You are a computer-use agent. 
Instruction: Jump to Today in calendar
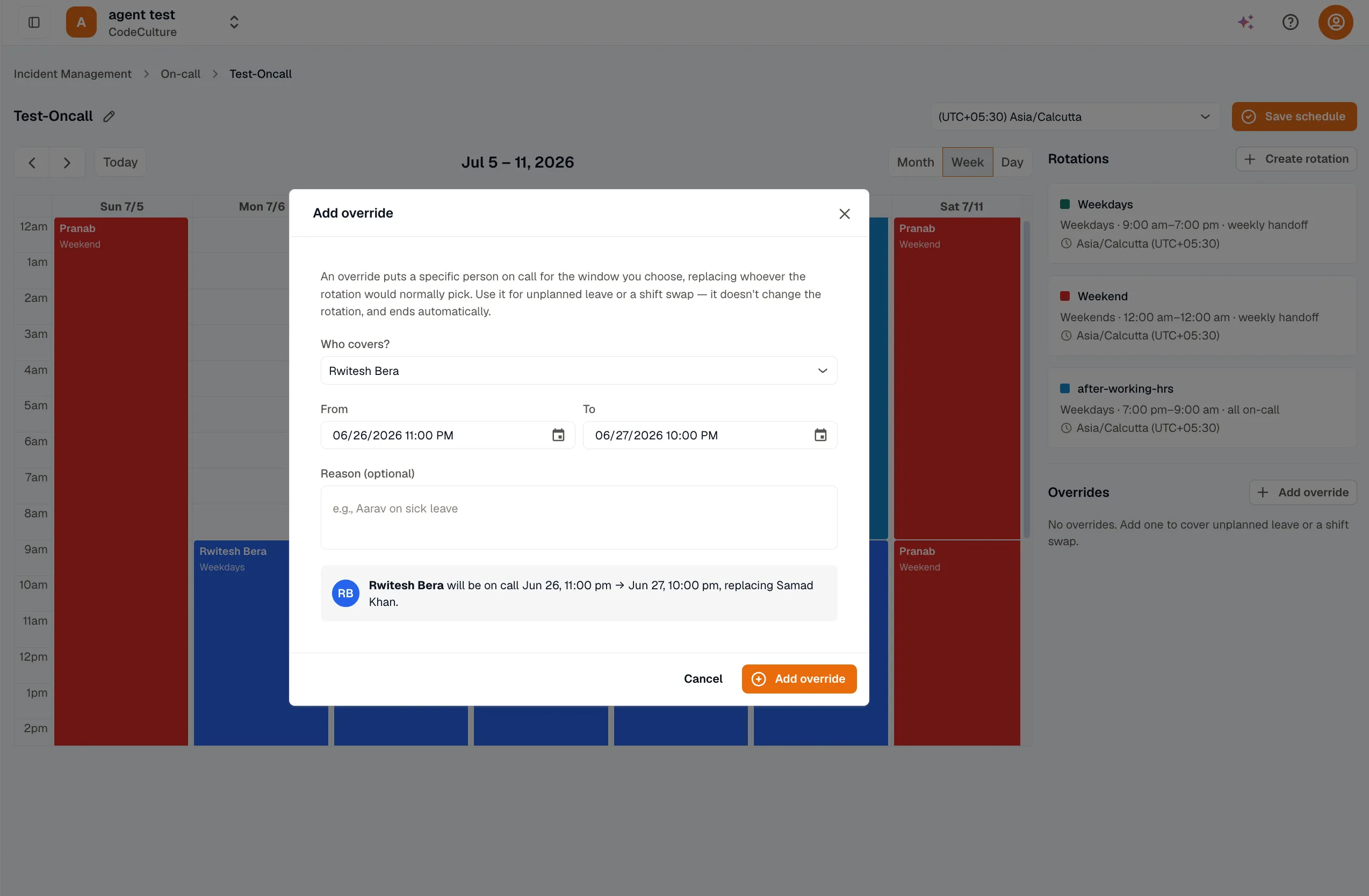coord(120,162)
